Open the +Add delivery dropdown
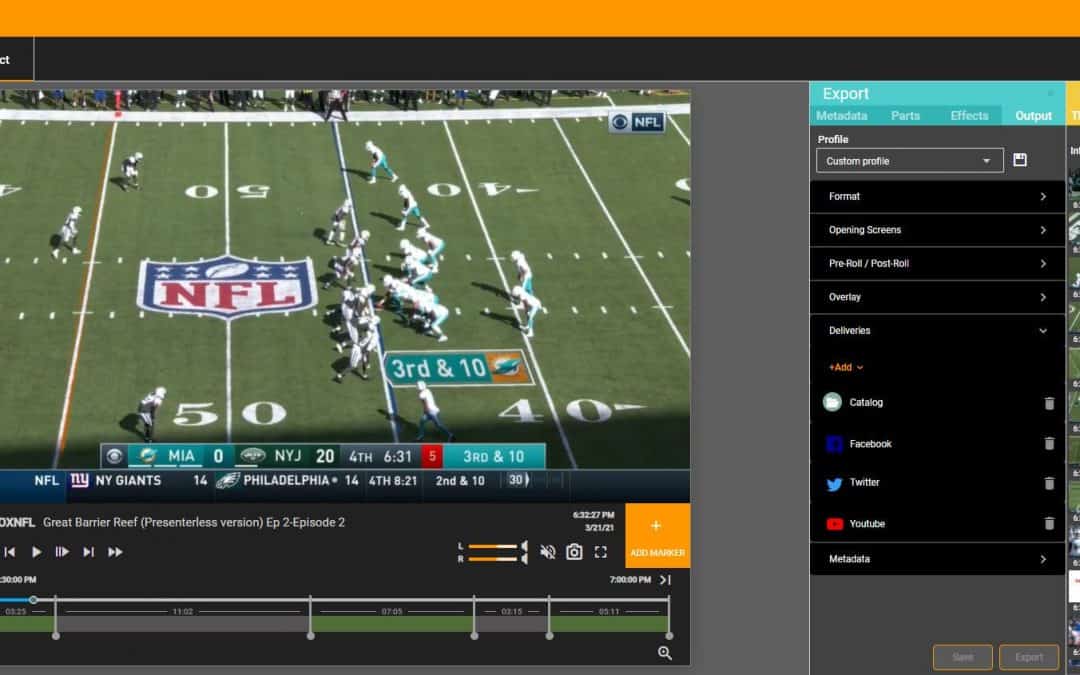 coord(846,368)
